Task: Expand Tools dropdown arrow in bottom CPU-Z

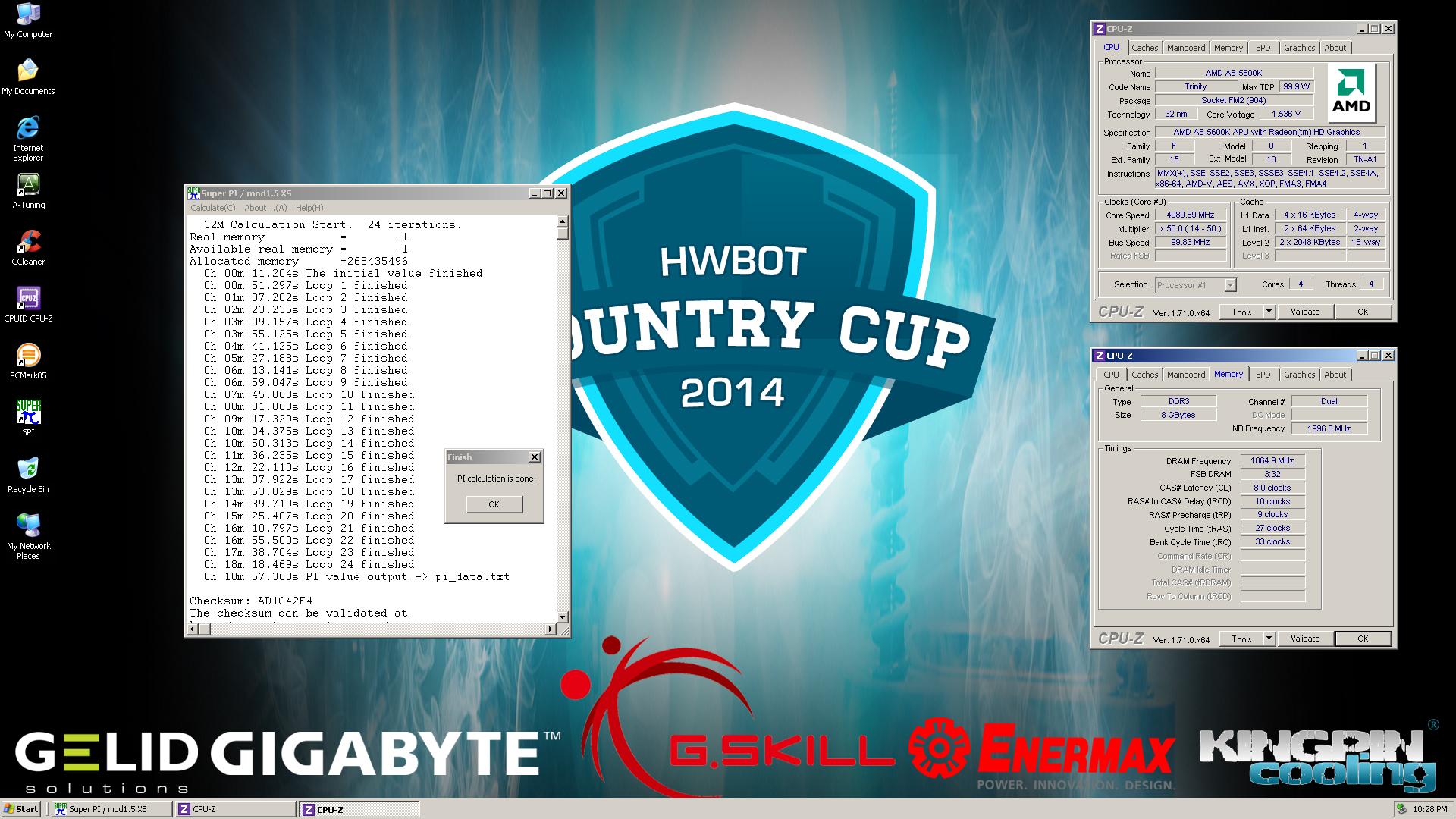Action: [1269, 639]
